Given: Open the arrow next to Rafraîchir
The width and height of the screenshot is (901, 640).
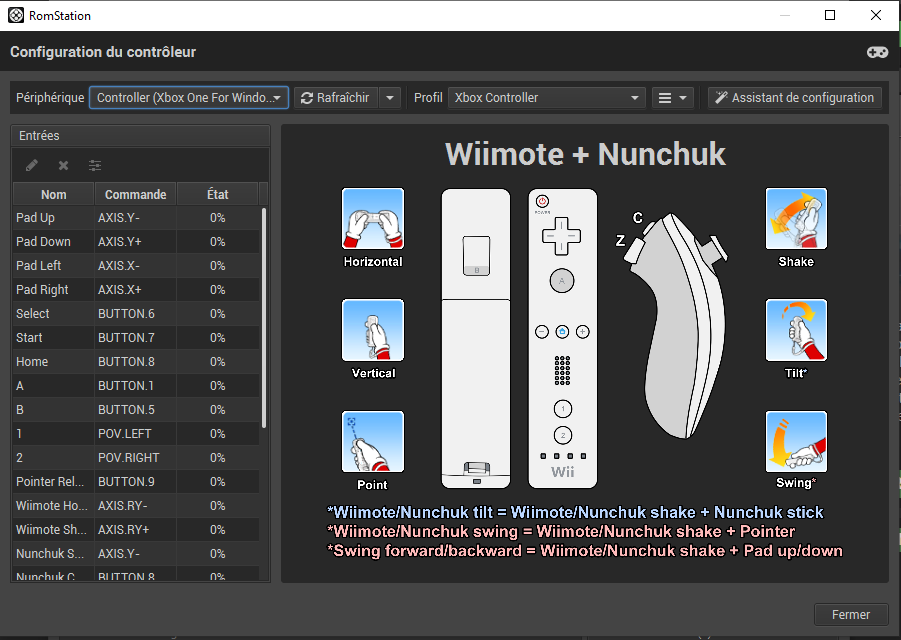Looking at the screenshot, I should coord(390,98).
